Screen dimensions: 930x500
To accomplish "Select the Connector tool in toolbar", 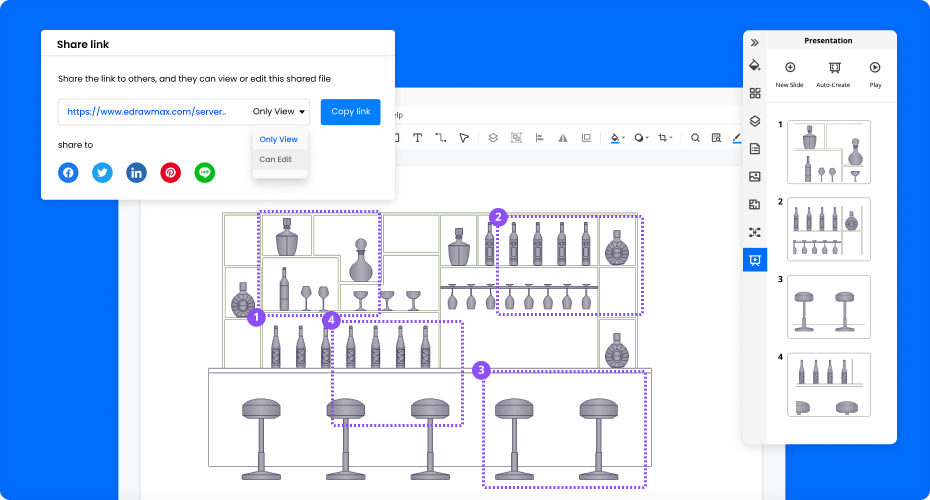I will click(x=440, y=138).
